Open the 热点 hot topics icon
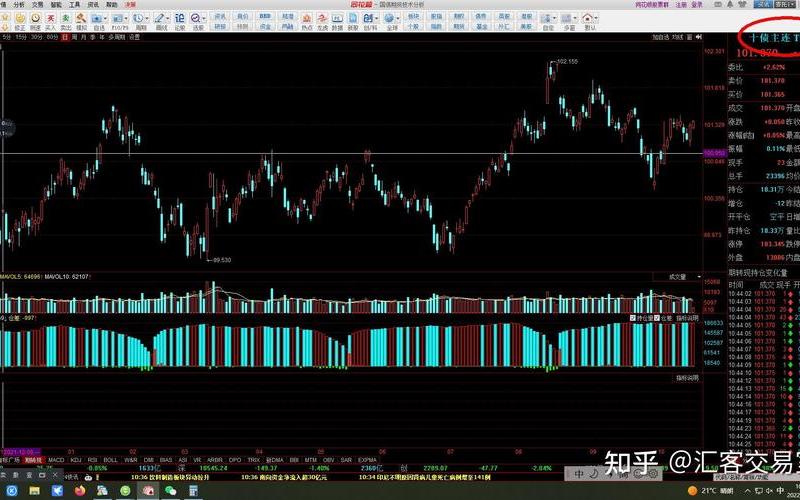800x500 pixels. coord(307,19)
